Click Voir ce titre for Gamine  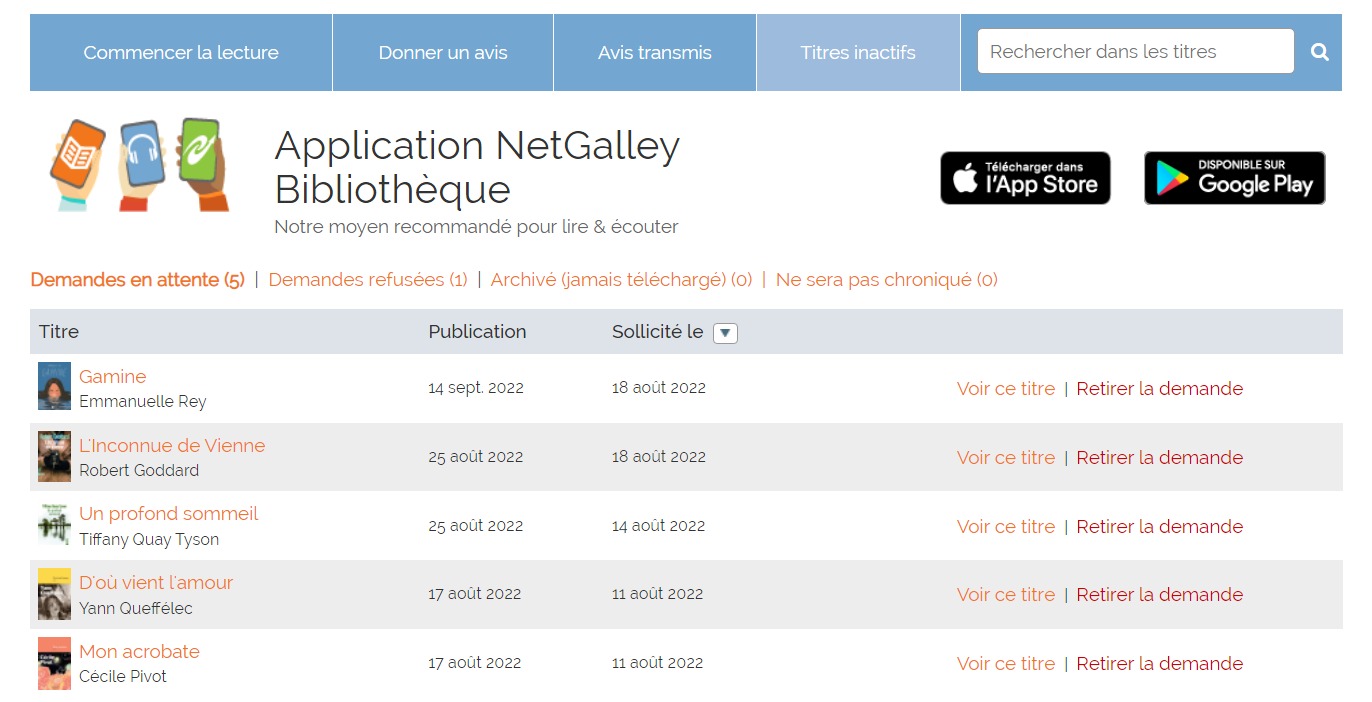coord(1006,388)
